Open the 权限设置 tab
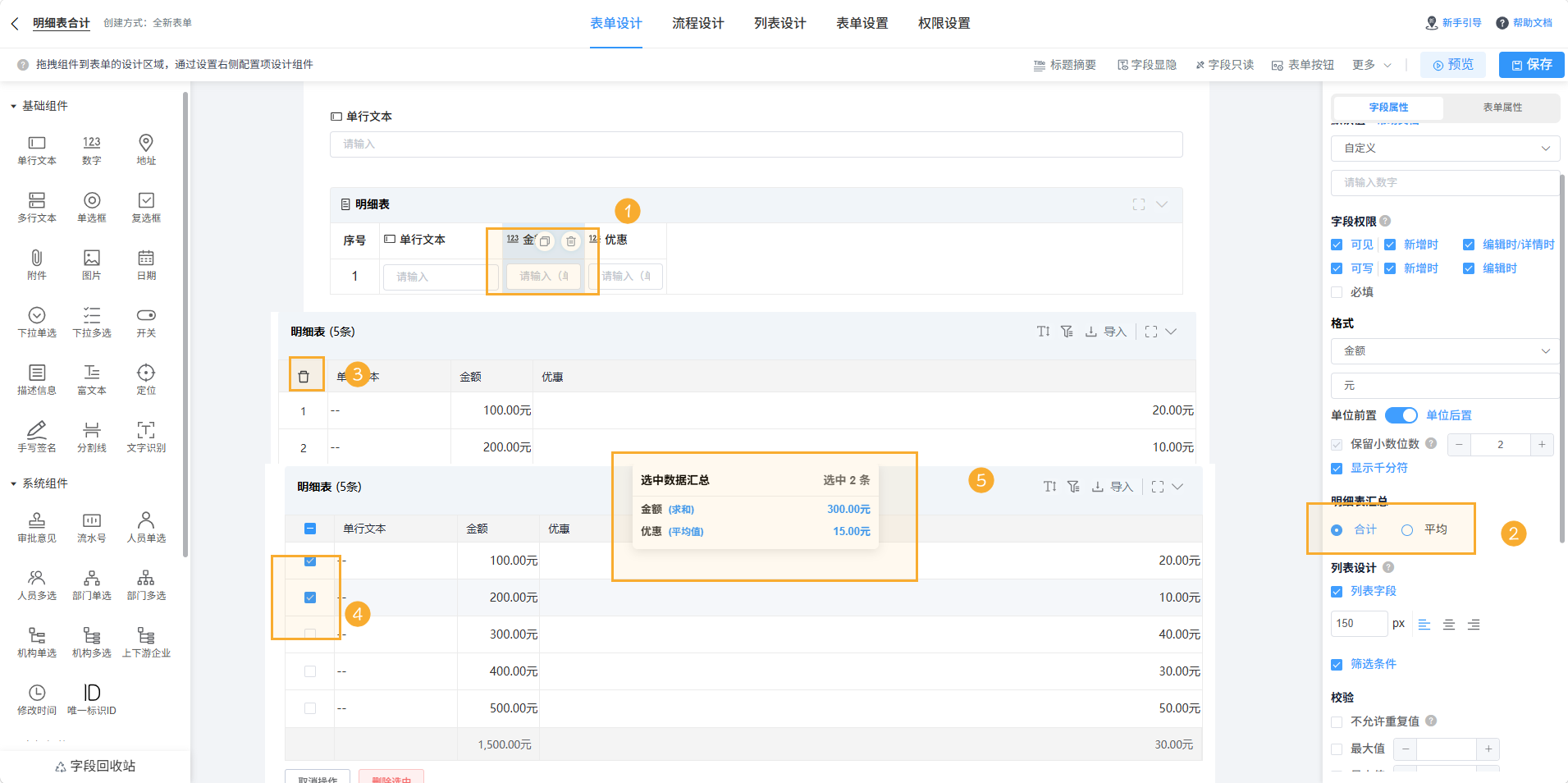 [944, 24]
